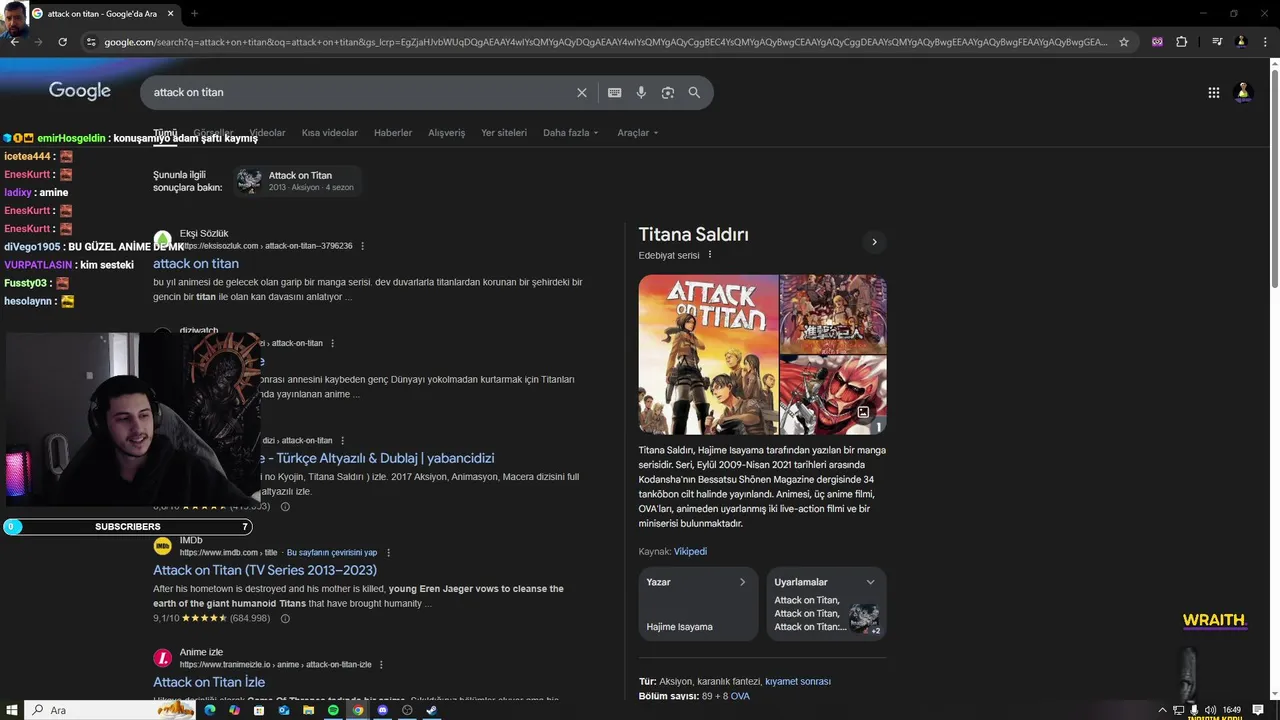The height and width of the screenshot is (720, 1280).
Task: Launch Microsoft Edge from the taskbar
Action: 210,710
